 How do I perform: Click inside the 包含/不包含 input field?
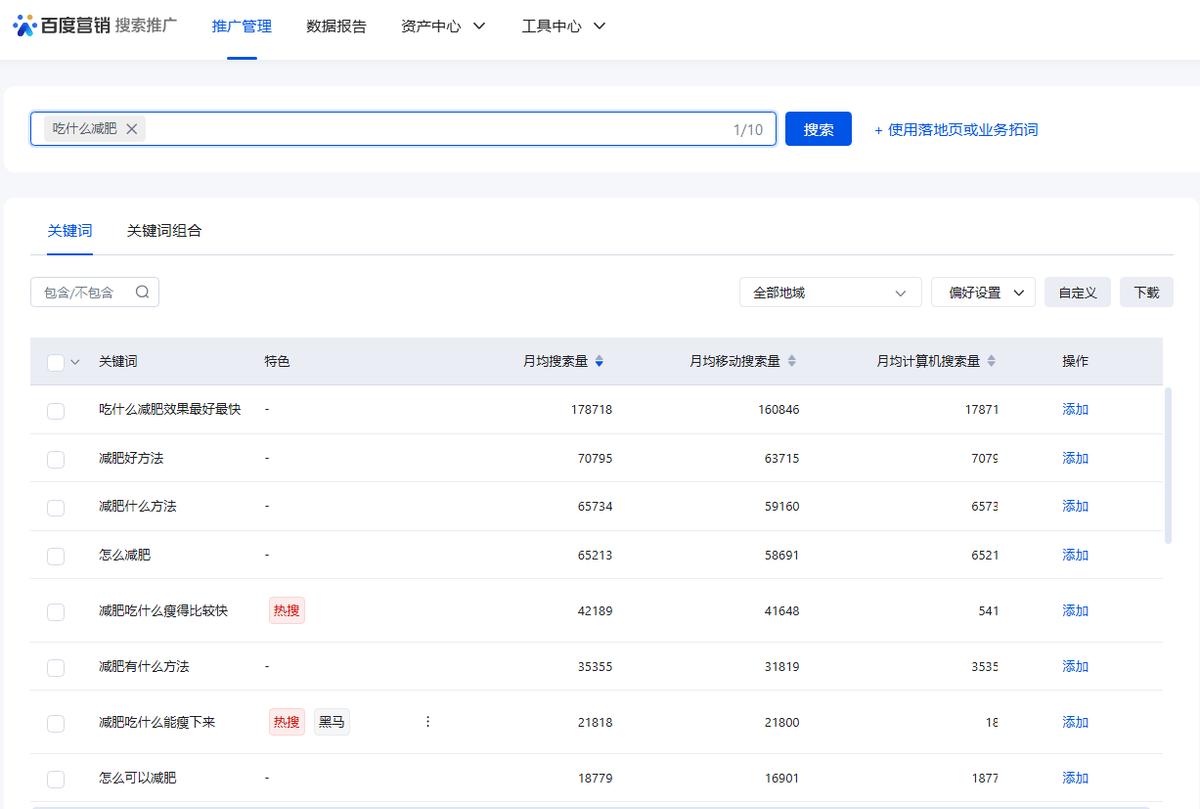[85, 291]
